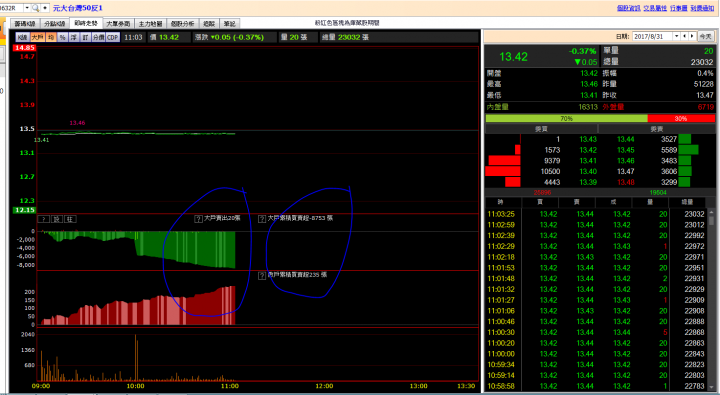Image resolution: width=720 pixels, height=395 pixels.
Task: Select the 11:02:29 trade row
Action: (596, 246)
